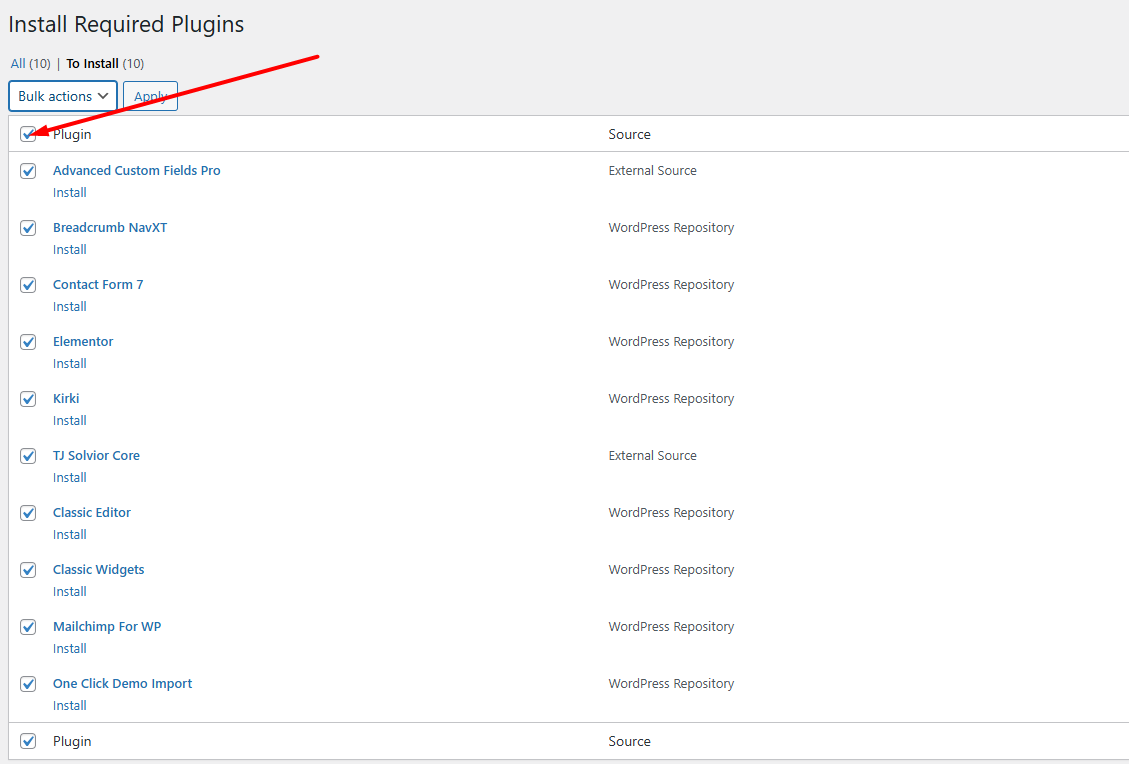Click the Install Required Plugins page heading

[x=126, y=24]
